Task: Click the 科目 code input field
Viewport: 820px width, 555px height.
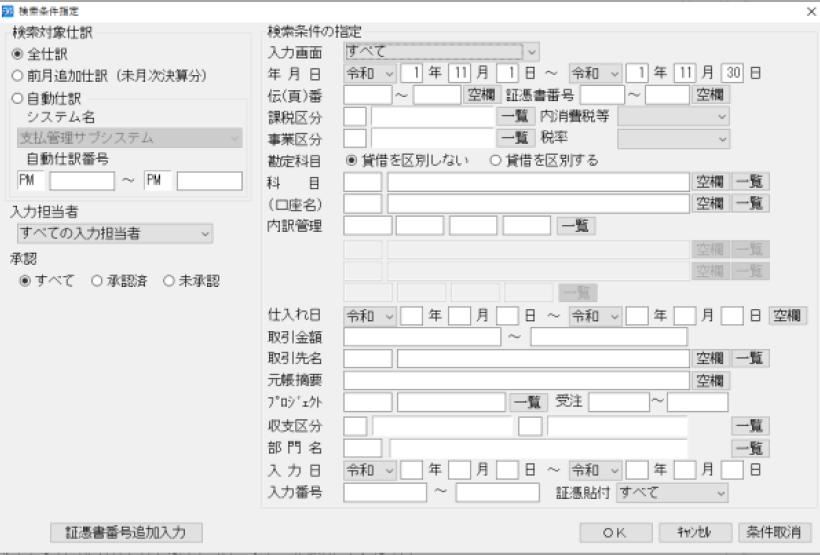Action: pos(363,183)
